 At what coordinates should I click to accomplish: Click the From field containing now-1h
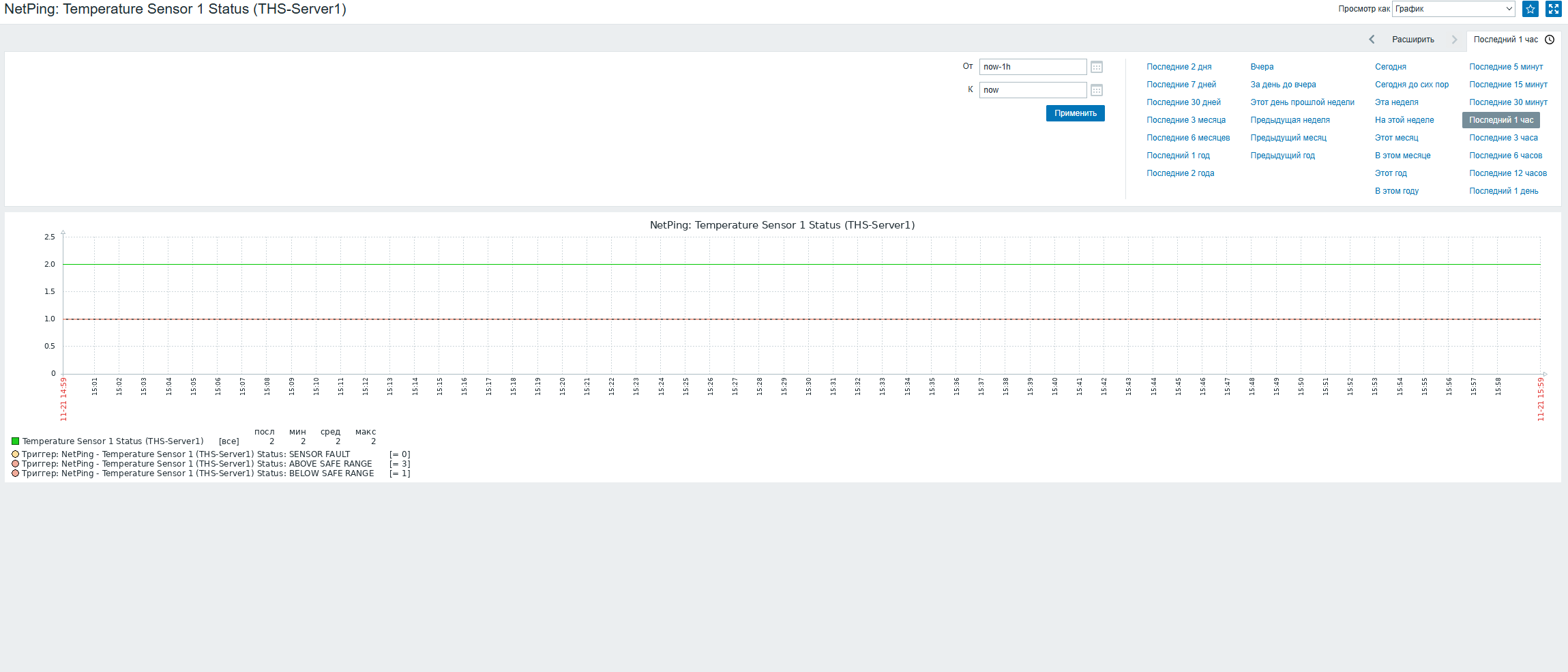pyautogui.click(x=1033, y=67)
